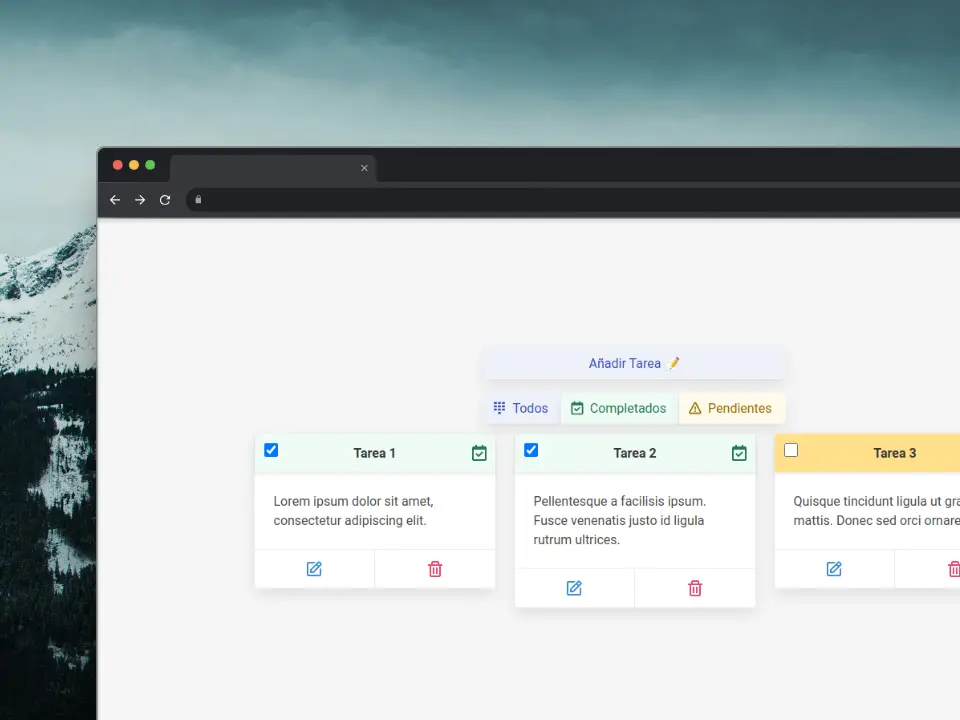Click the trash icon on Tarea 1
Image resolution: width=960 pixels, height=720 pixels.
click(x=435, y=568)
